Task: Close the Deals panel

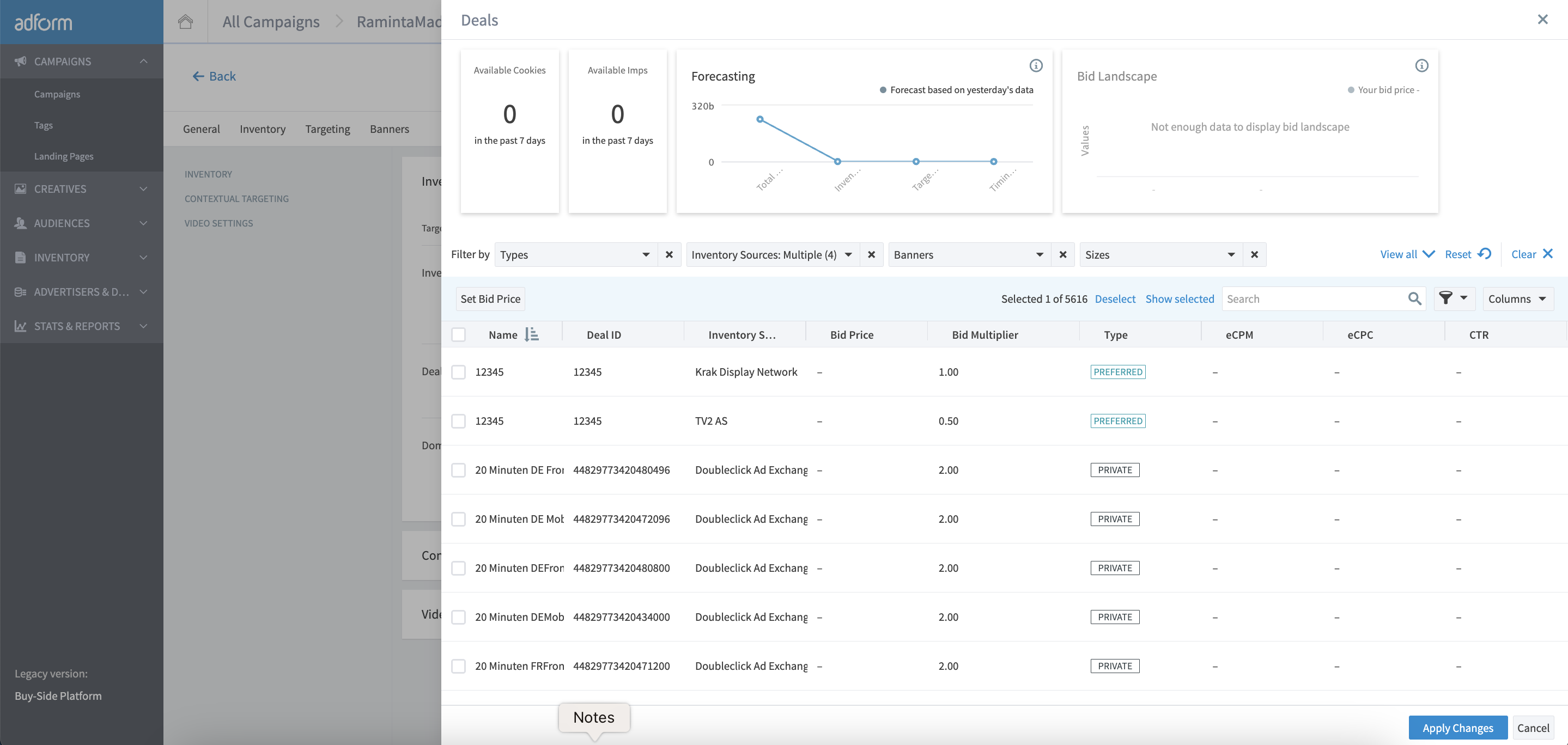Action: (1542, 20)
